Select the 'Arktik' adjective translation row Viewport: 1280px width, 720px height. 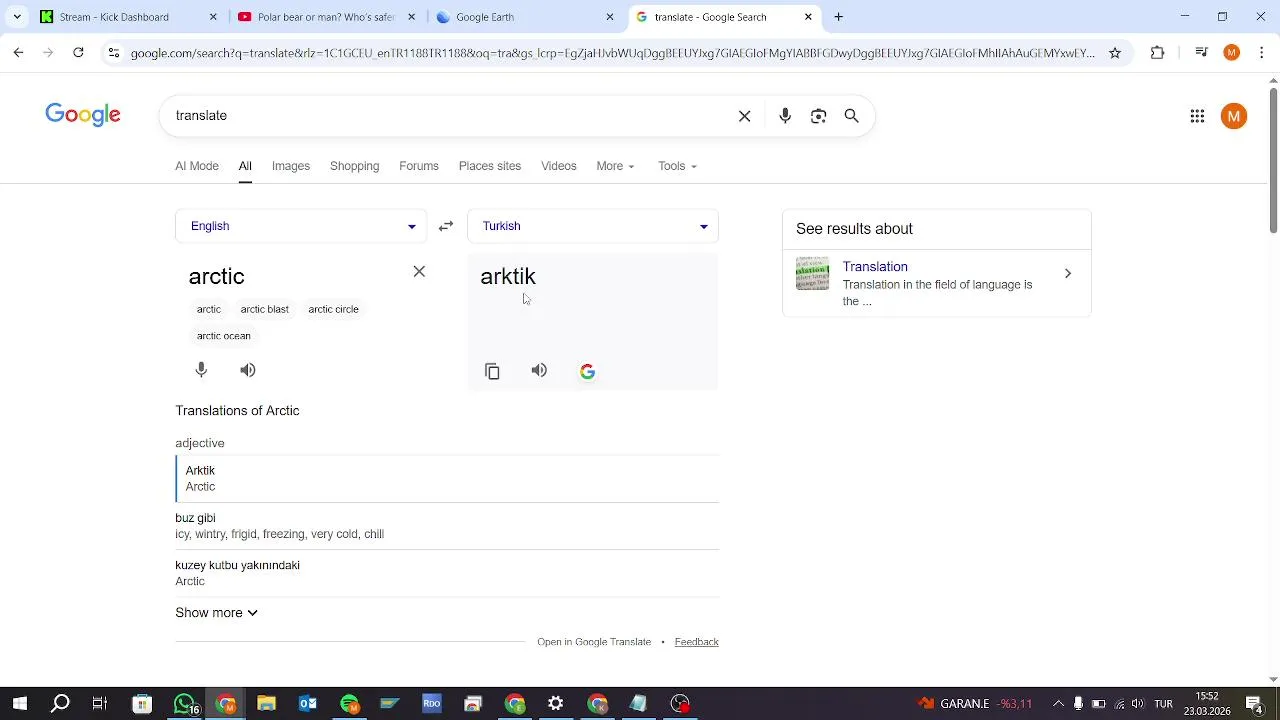tap(447, 478)
